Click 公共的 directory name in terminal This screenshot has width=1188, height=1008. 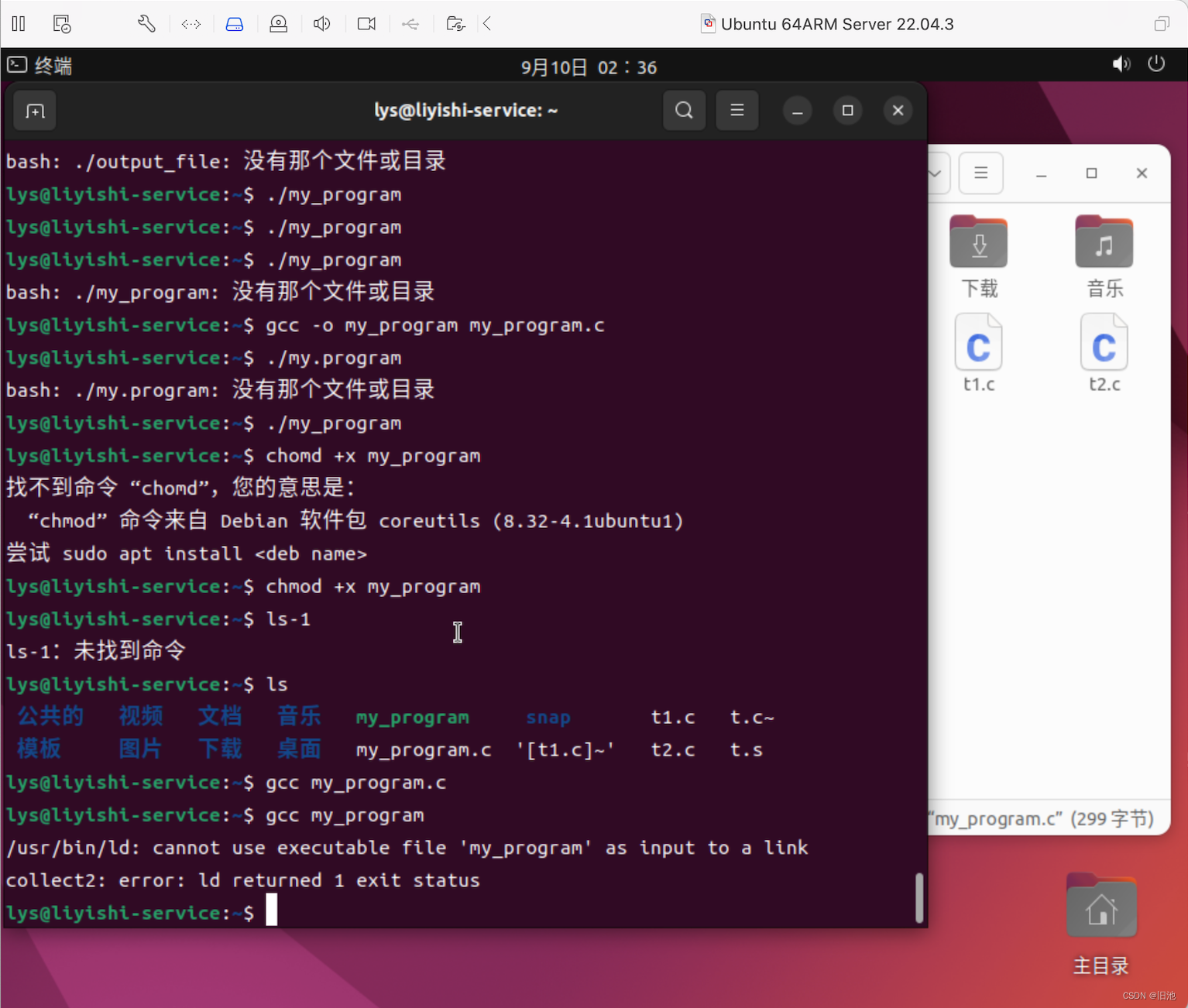(x=50, y=716)
